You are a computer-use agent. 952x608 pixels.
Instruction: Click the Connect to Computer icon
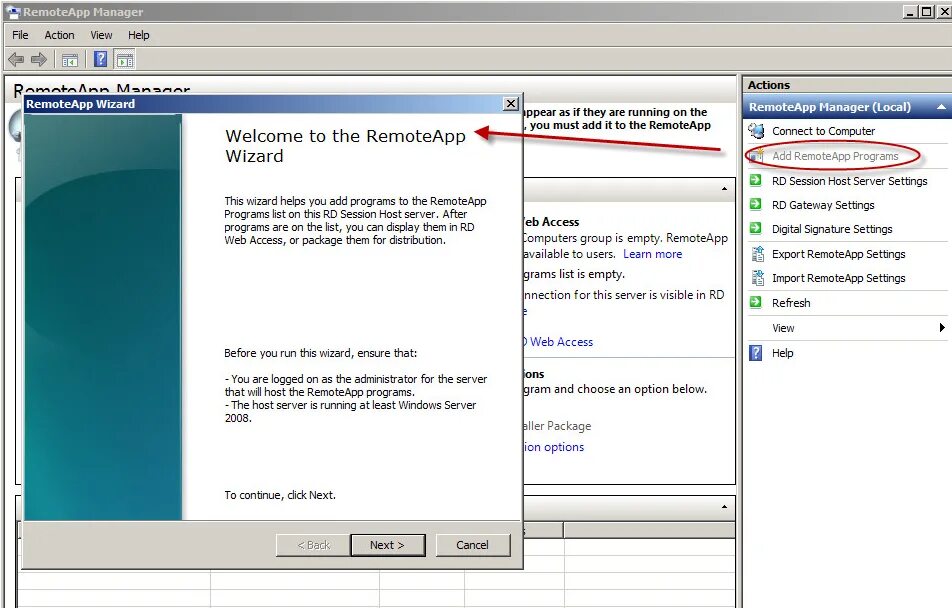point(756,131)
